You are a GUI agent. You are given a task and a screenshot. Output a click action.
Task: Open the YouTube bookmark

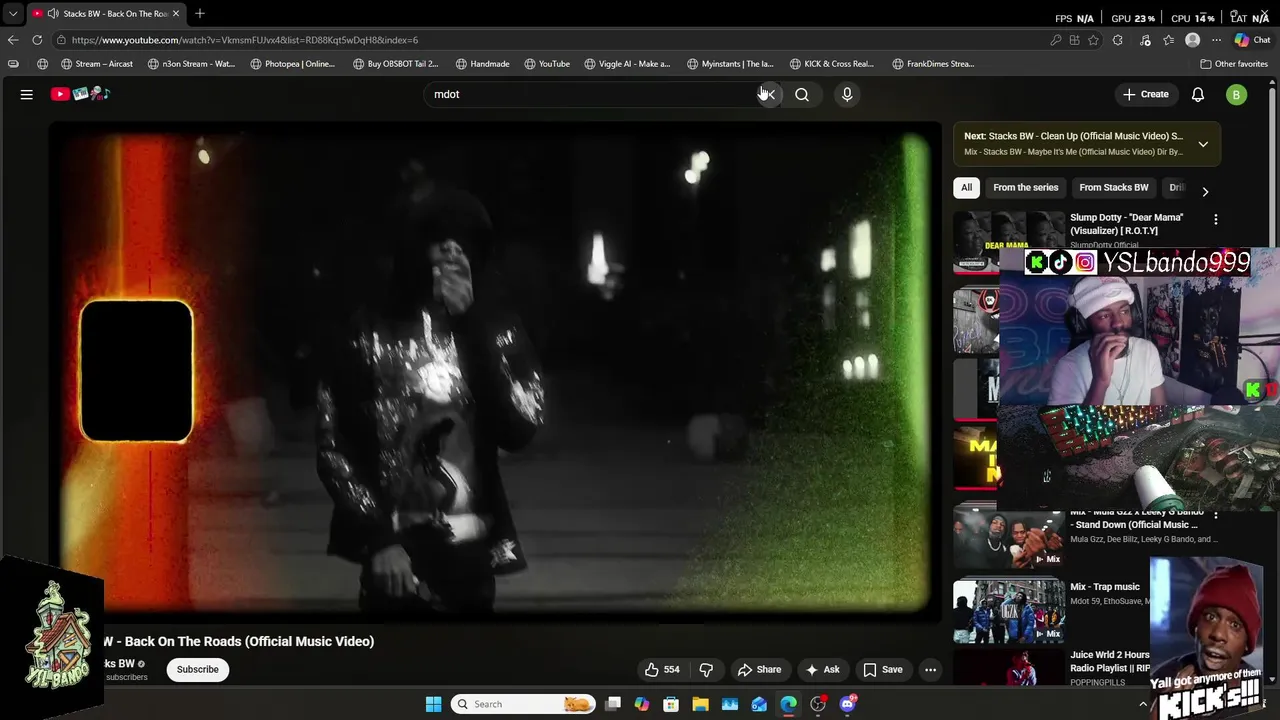[x=546, y=64]
